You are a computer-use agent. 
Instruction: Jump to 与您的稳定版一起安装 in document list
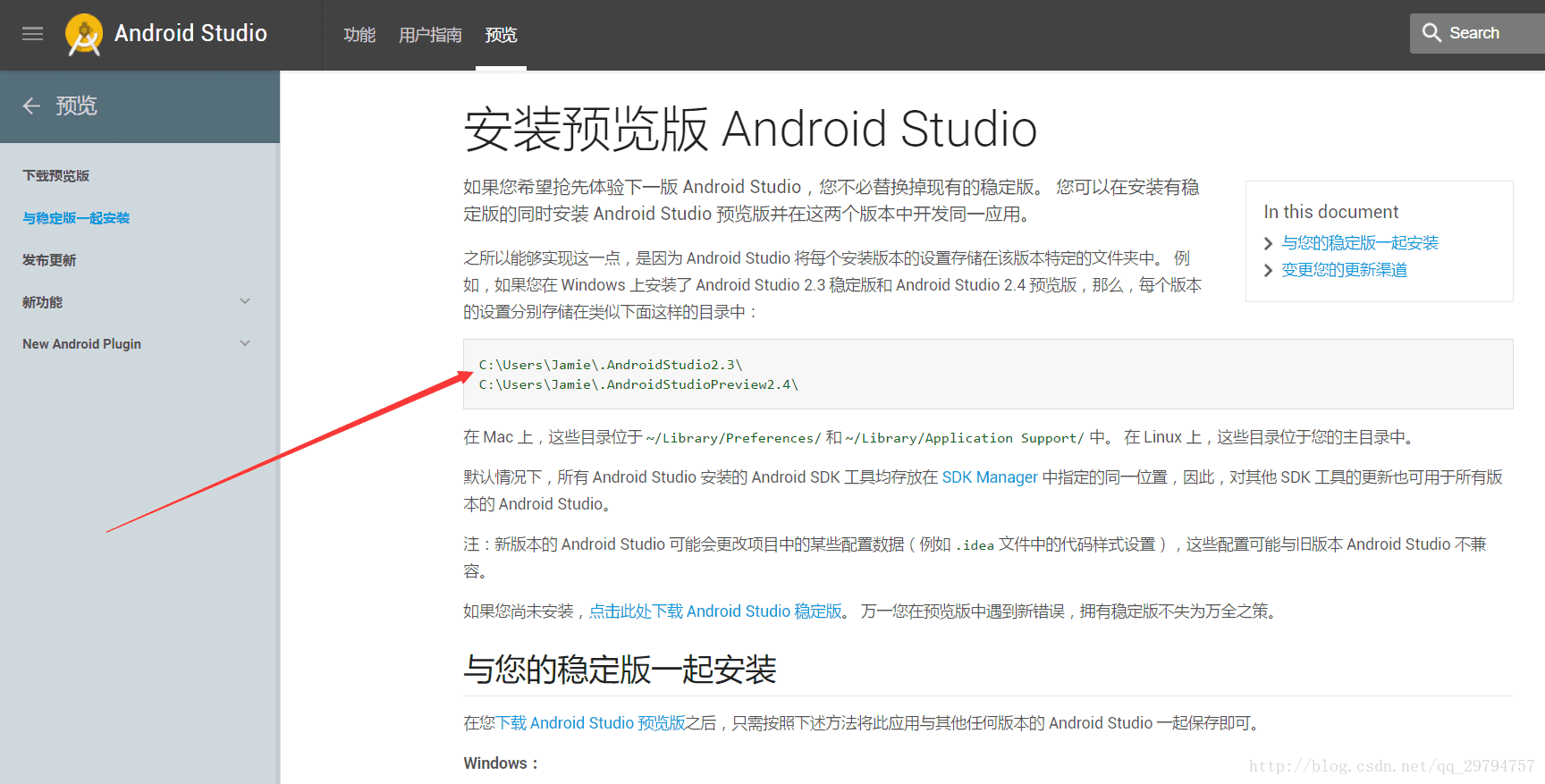tap(1360, 243)
